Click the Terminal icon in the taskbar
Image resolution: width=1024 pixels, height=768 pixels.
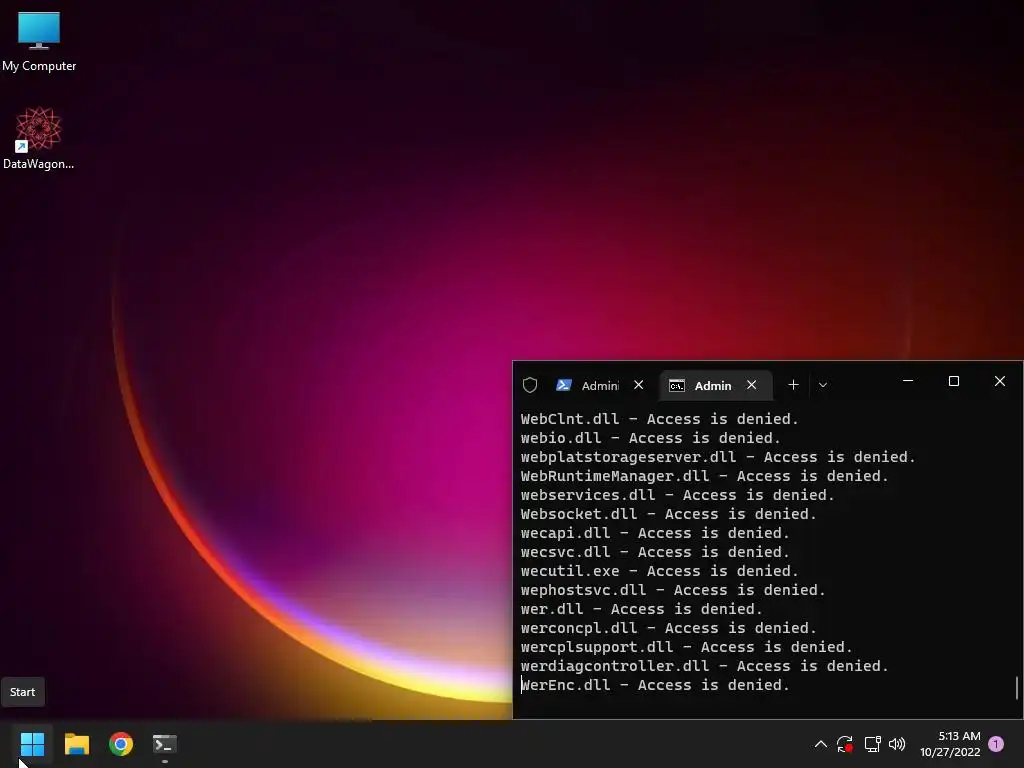[165, 744]
